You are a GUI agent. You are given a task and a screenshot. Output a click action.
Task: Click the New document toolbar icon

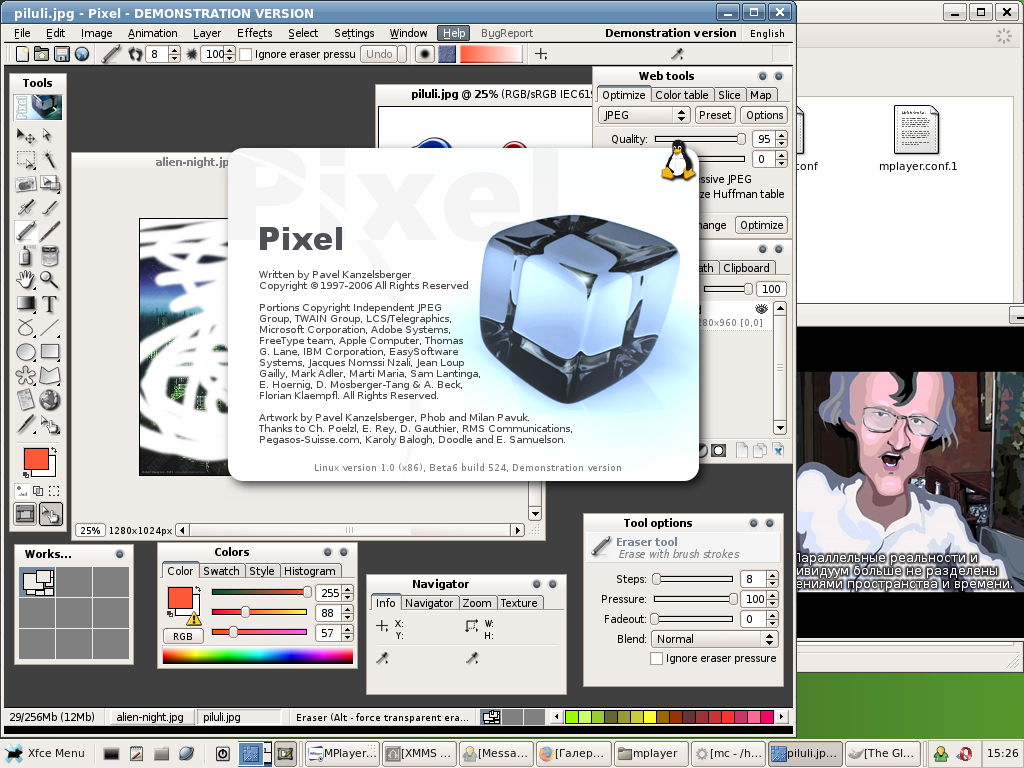click(x=22, y=54)
